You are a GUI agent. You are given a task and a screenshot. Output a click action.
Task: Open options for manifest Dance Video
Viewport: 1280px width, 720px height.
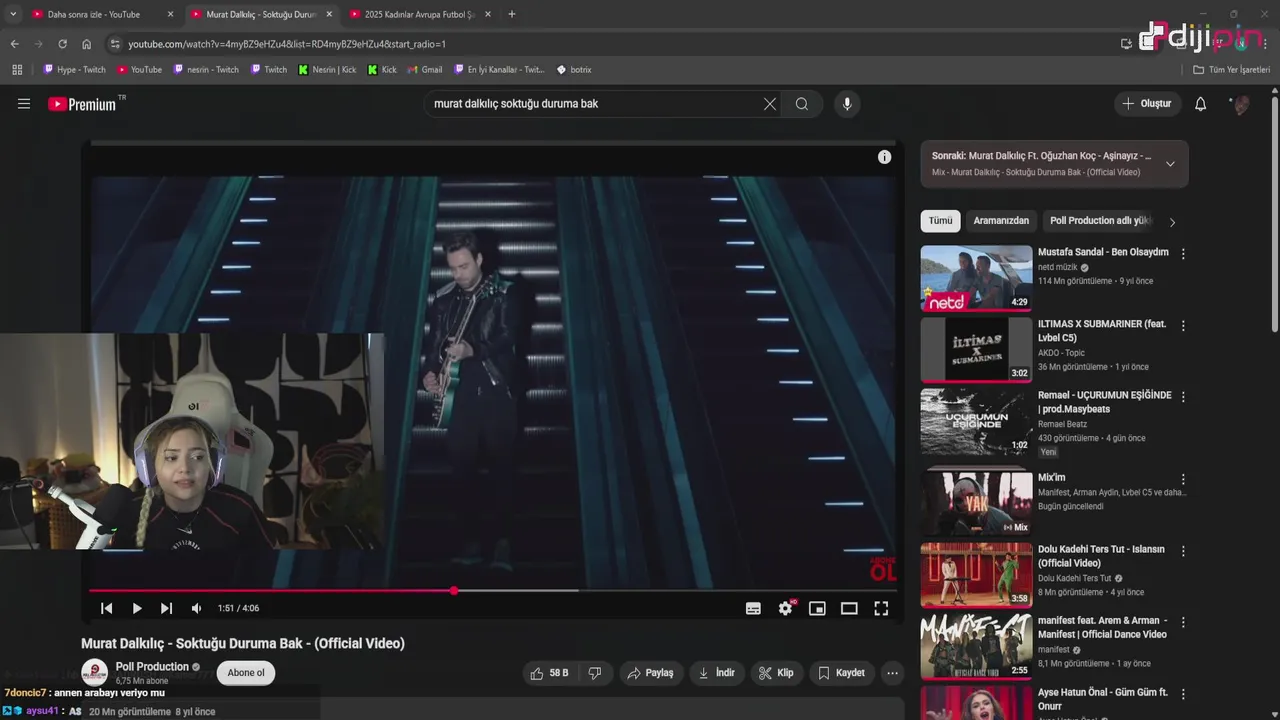[1183, 622]
